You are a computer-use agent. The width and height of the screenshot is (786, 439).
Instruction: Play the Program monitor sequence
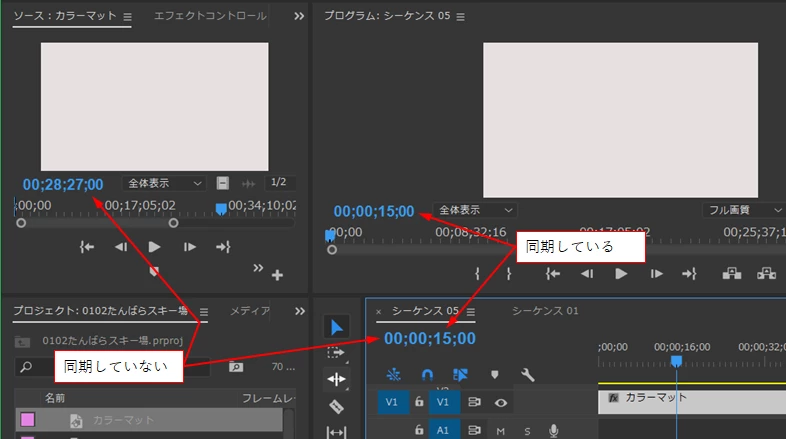[621, 274]
